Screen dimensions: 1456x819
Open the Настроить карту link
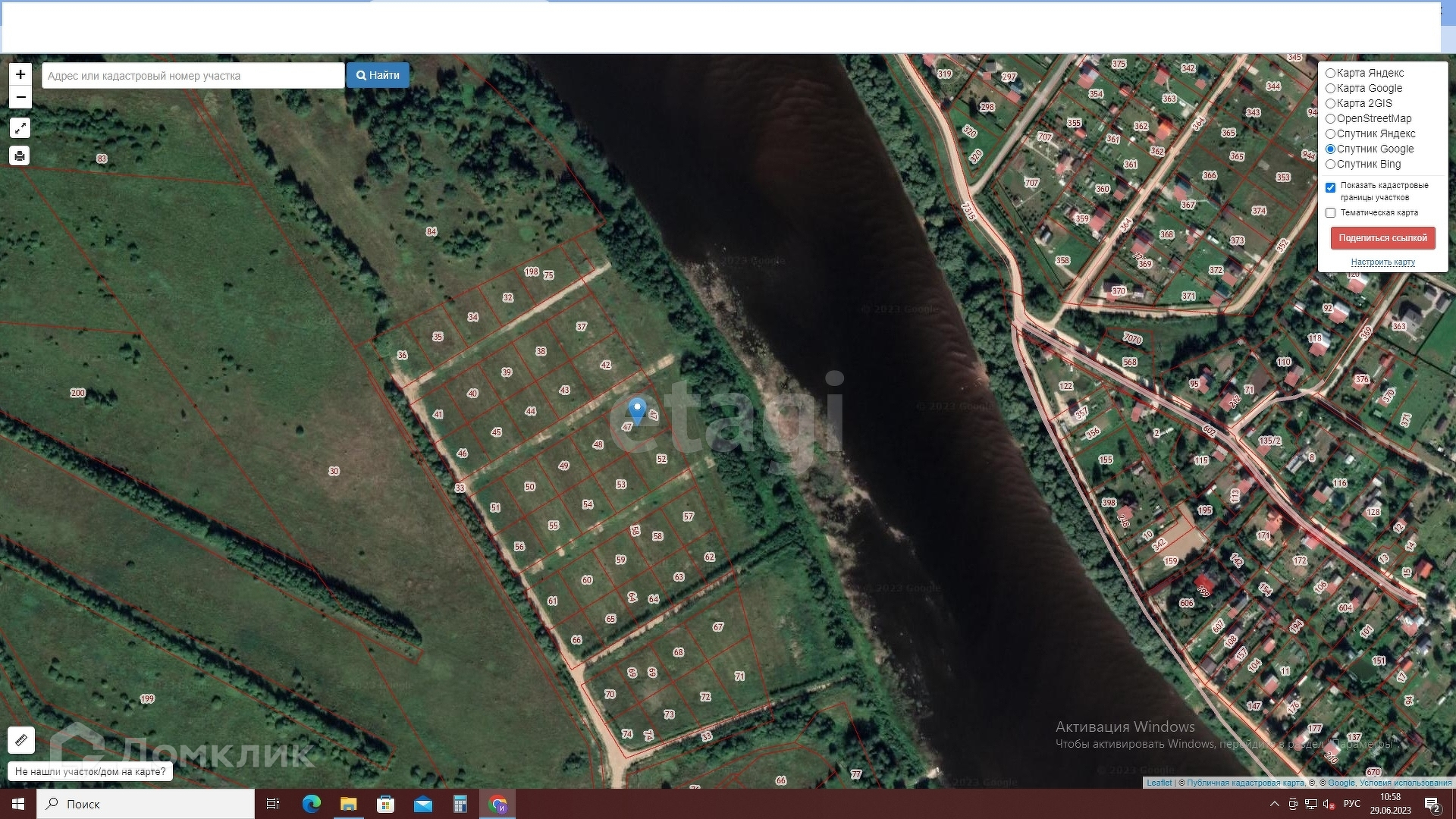coord(1382,262)
